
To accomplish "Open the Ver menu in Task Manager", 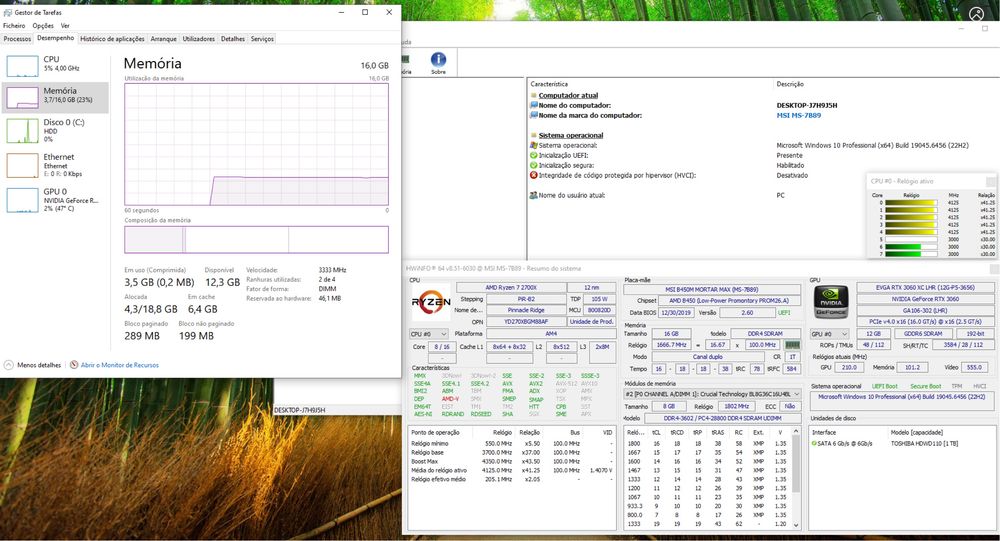I will (x=65, y=26).
